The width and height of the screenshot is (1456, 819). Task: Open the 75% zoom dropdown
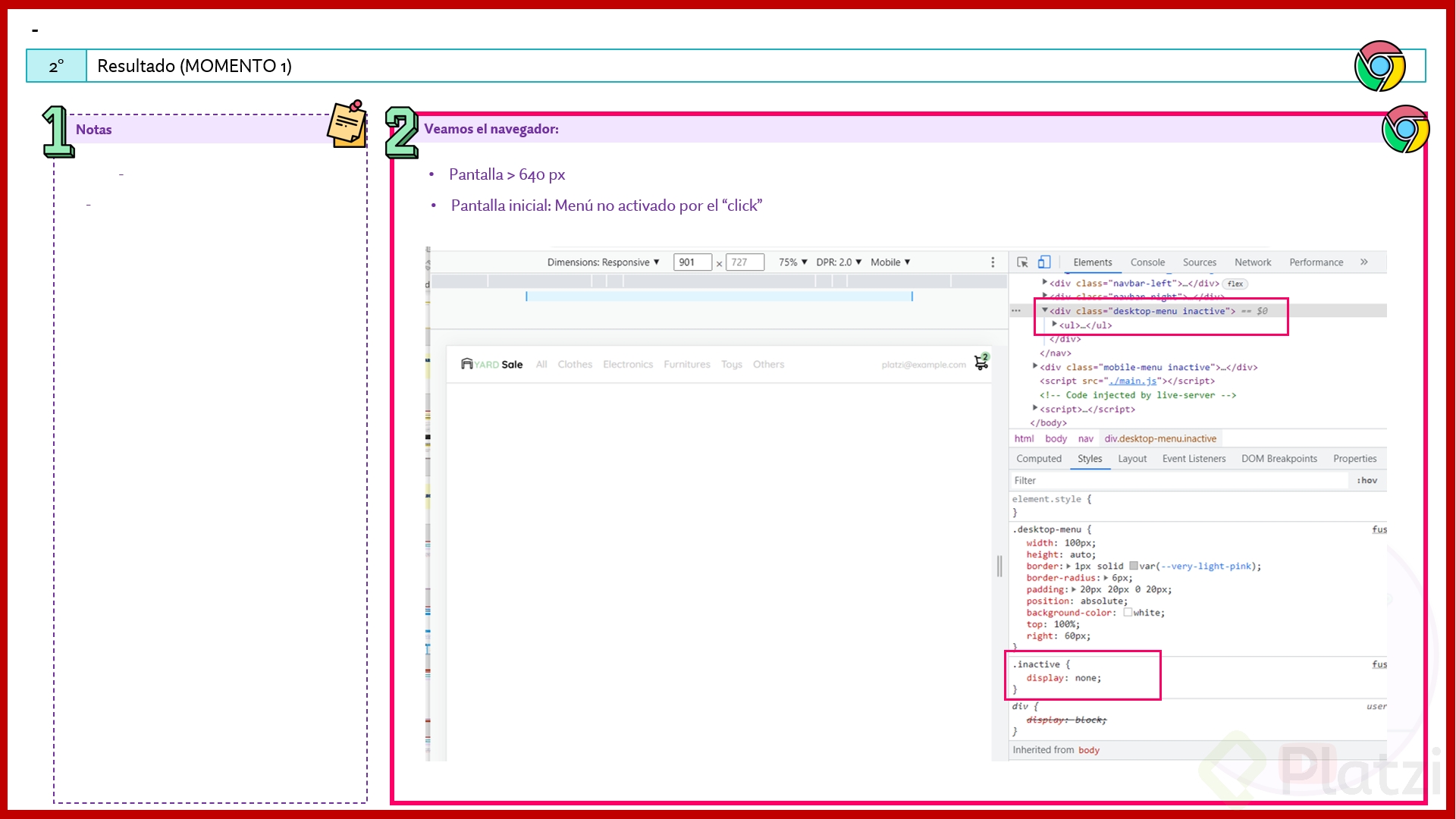point(792,262)
